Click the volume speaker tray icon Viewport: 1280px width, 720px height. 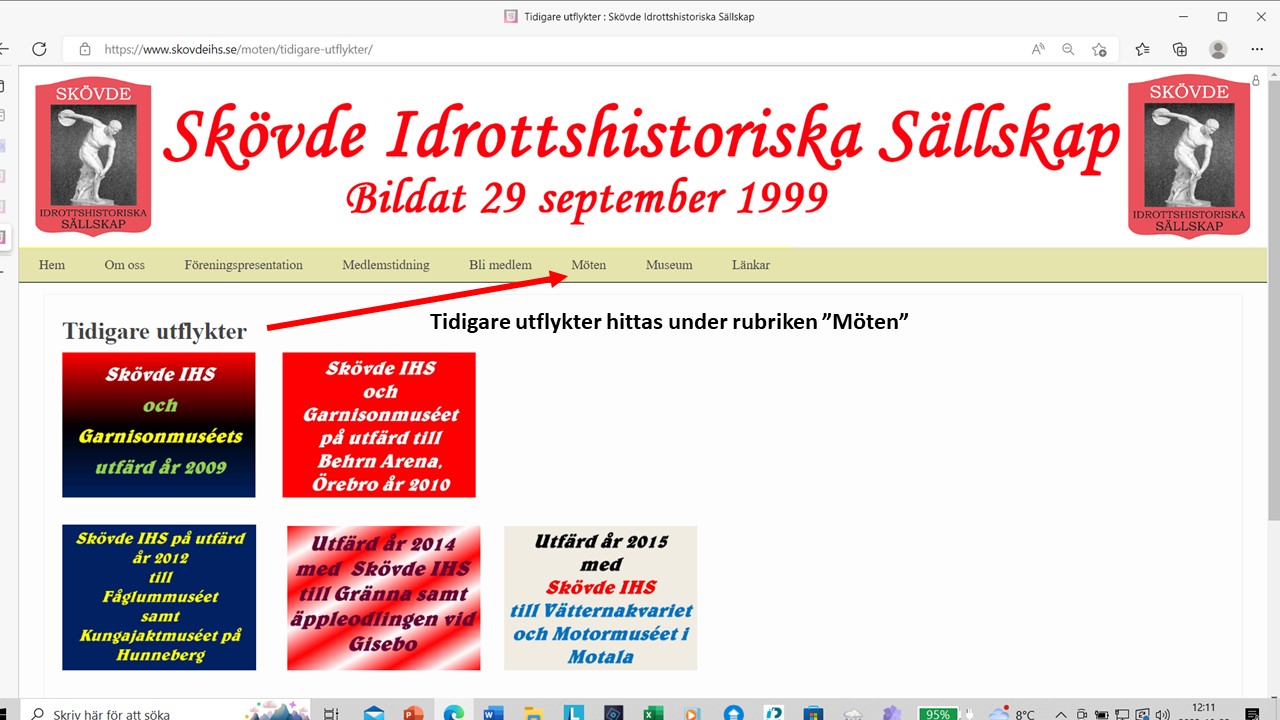coord(1162,714)
